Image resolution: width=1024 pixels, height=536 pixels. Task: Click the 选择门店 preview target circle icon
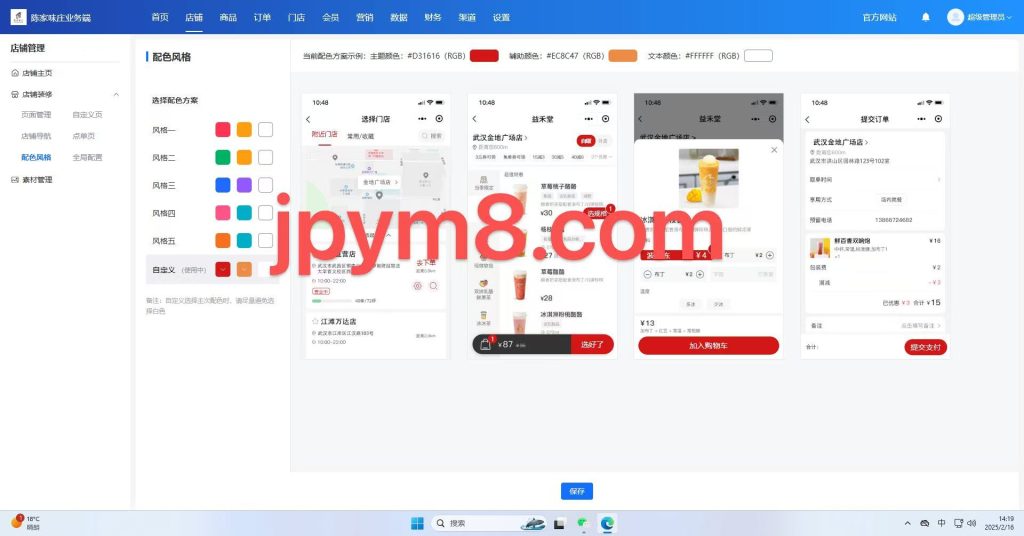pos(439,119)
